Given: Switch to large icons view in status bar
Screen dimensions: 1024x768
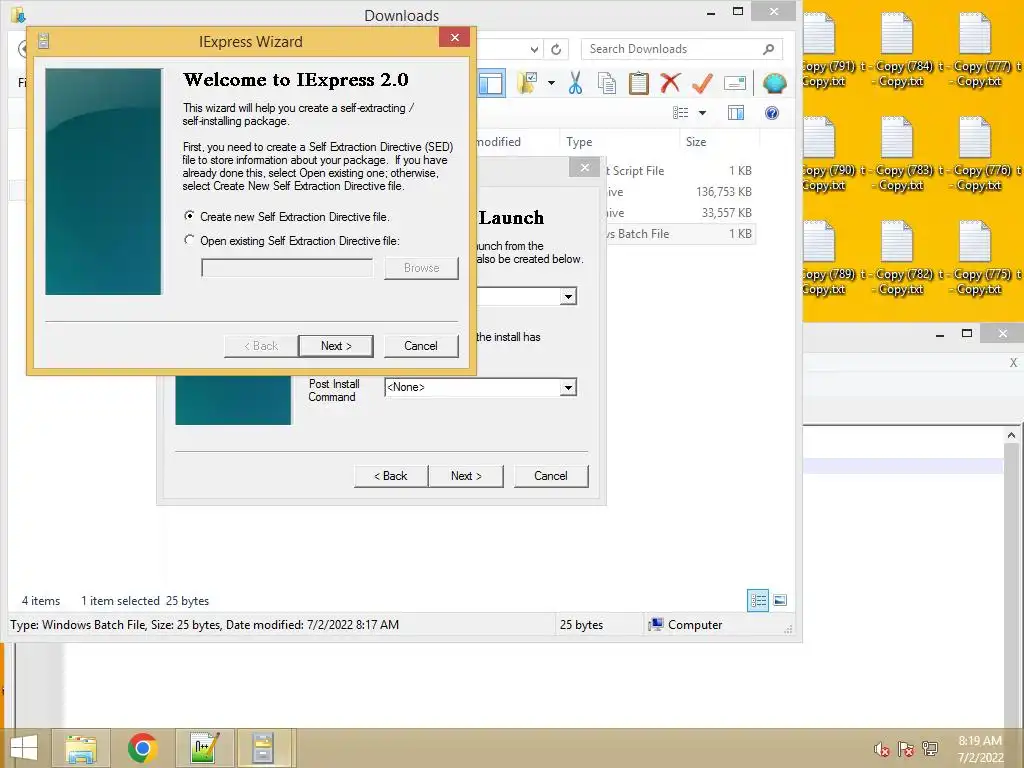Looking at the screenshot, I should coord(780,600).
